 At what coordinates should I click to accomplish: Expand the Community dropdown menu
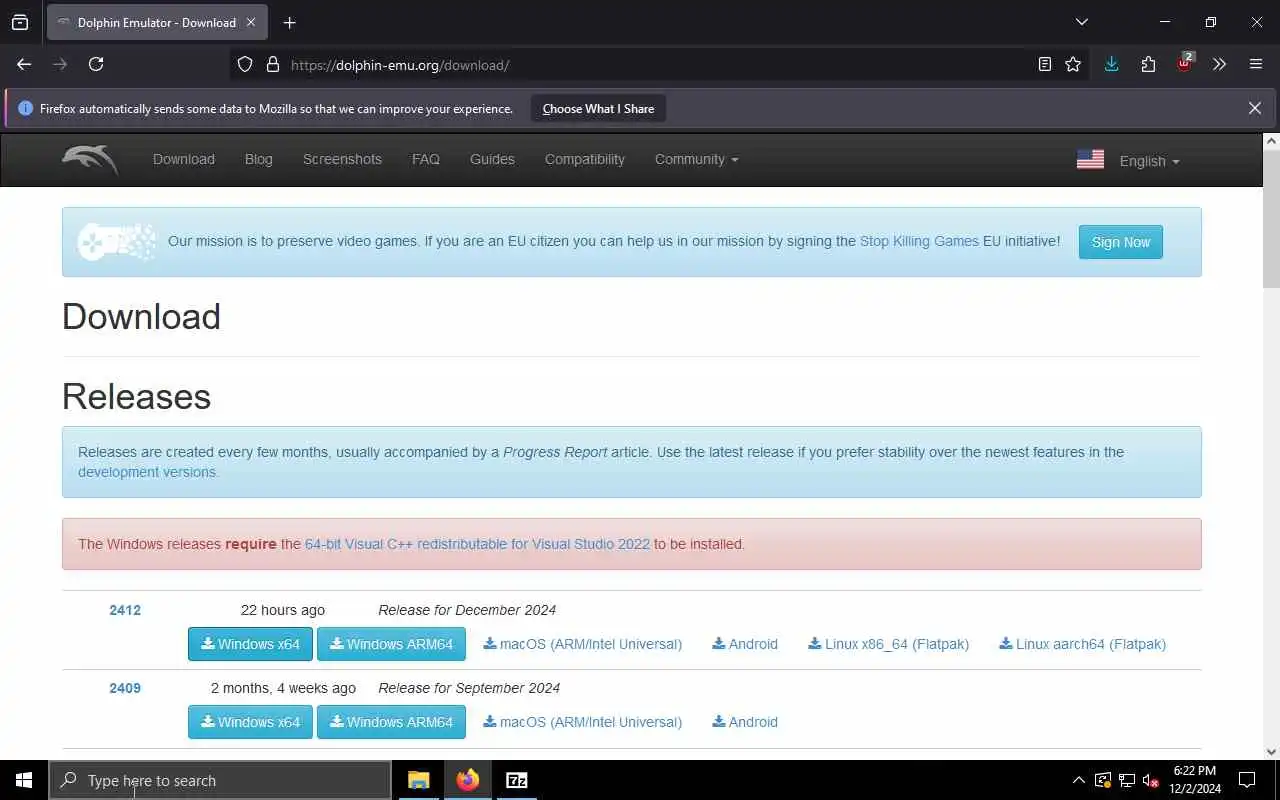(x=696, y=159)
